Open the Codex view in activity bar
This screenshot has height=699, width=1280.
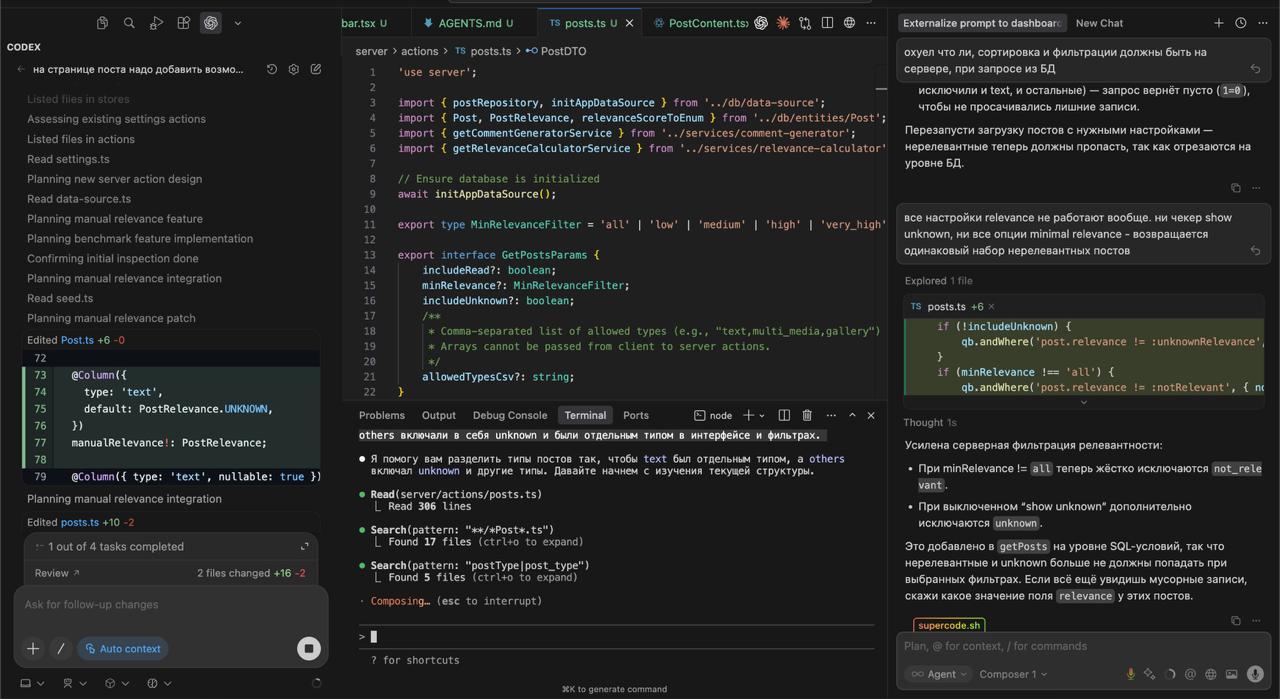(210, 23)
